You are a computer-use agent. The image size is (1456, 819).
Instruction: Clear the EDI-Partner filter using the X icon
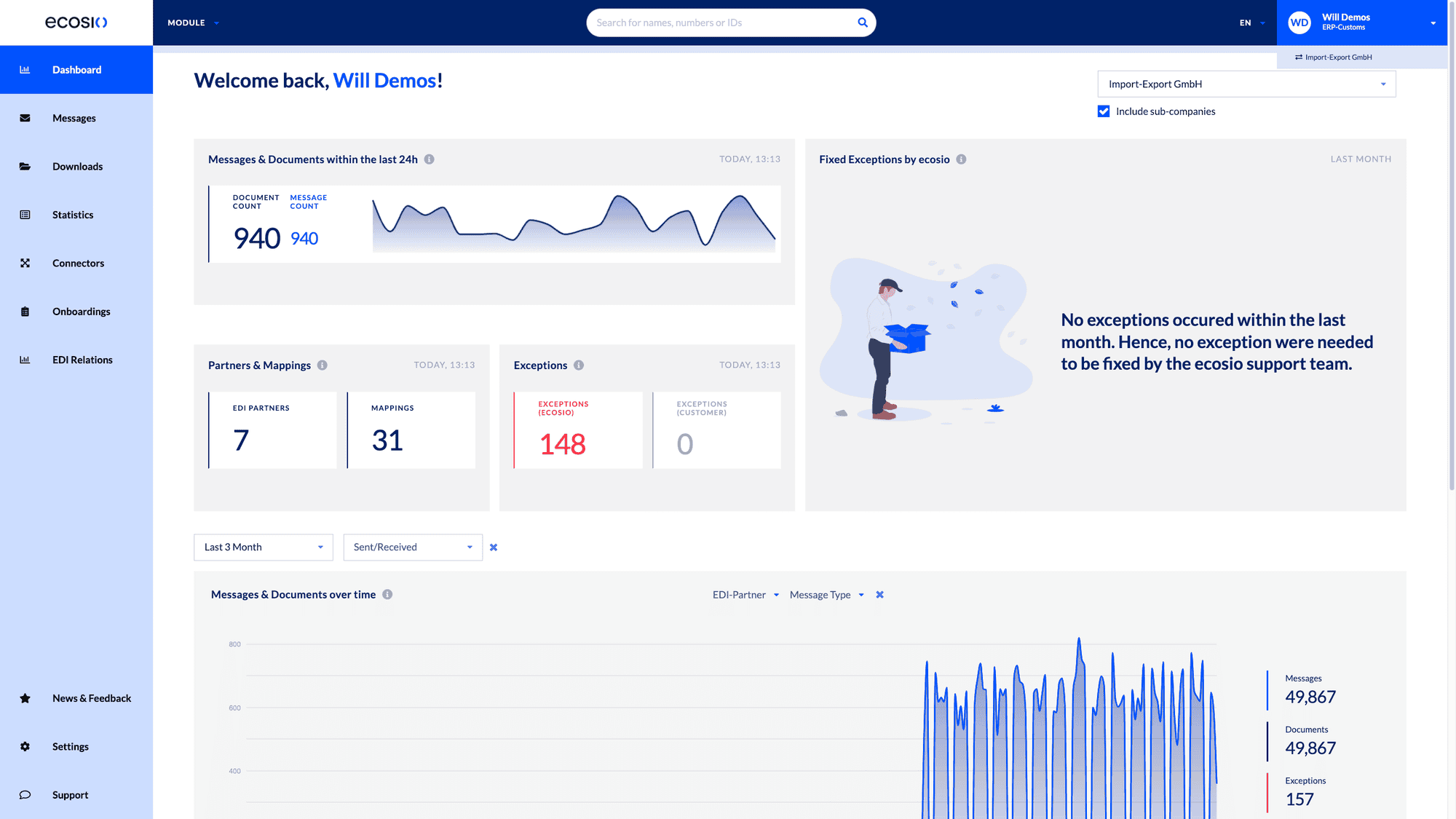pyautogui.click(x=879, y=595)
